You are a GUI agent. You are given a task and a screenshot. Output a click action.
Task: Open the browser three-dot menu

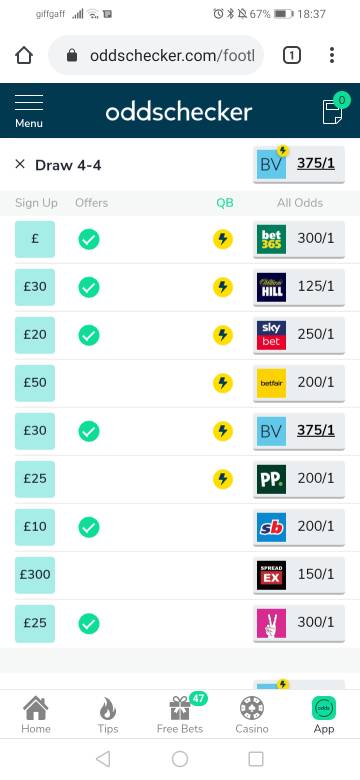332,55
